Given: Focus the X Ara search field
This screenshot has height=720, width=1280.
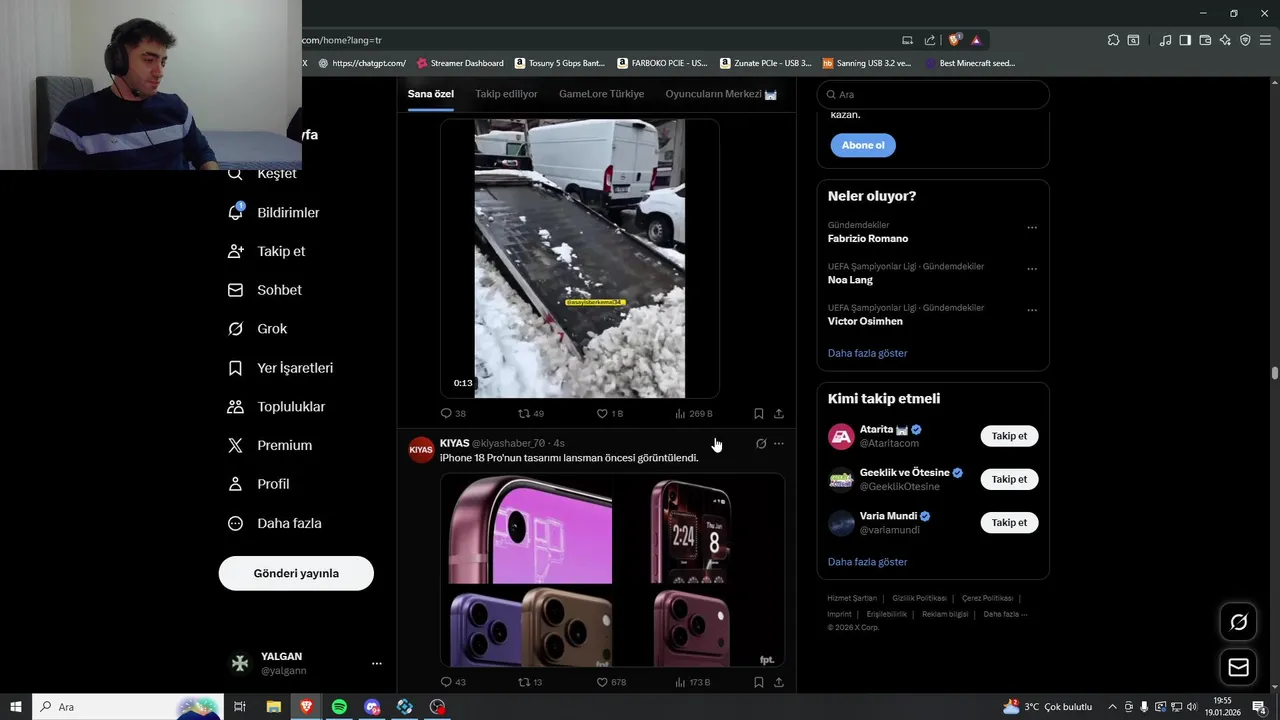Looking at the screenshot, I should point(933,94).
